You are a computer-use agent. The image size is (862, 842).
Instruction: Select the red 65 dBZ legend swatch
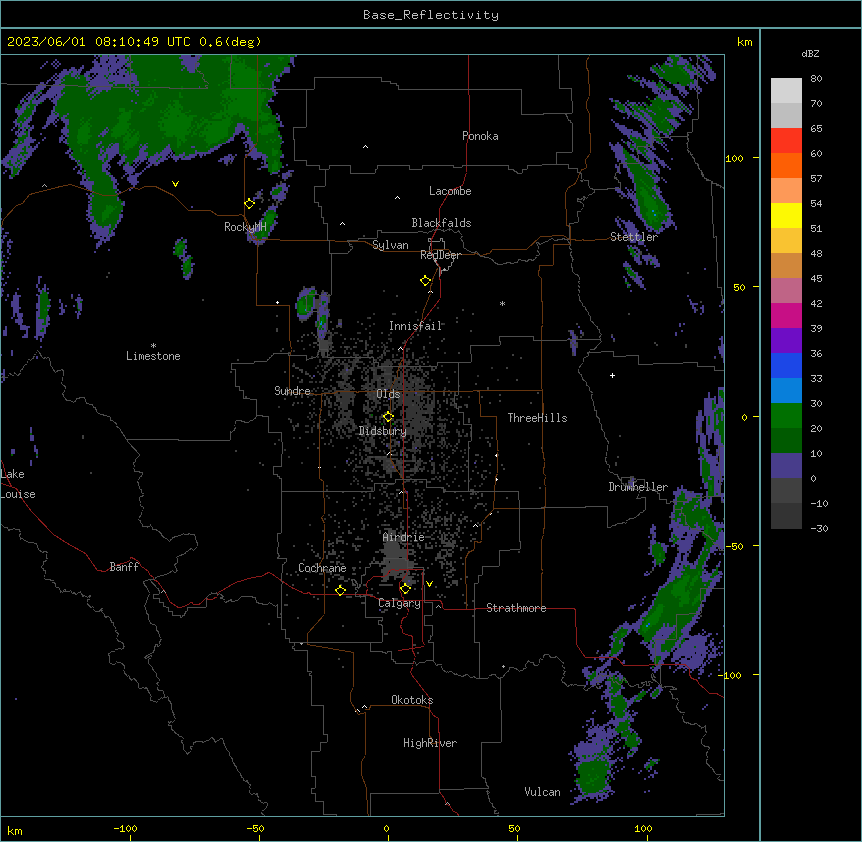pyautogui.click(x=786, y=140)
